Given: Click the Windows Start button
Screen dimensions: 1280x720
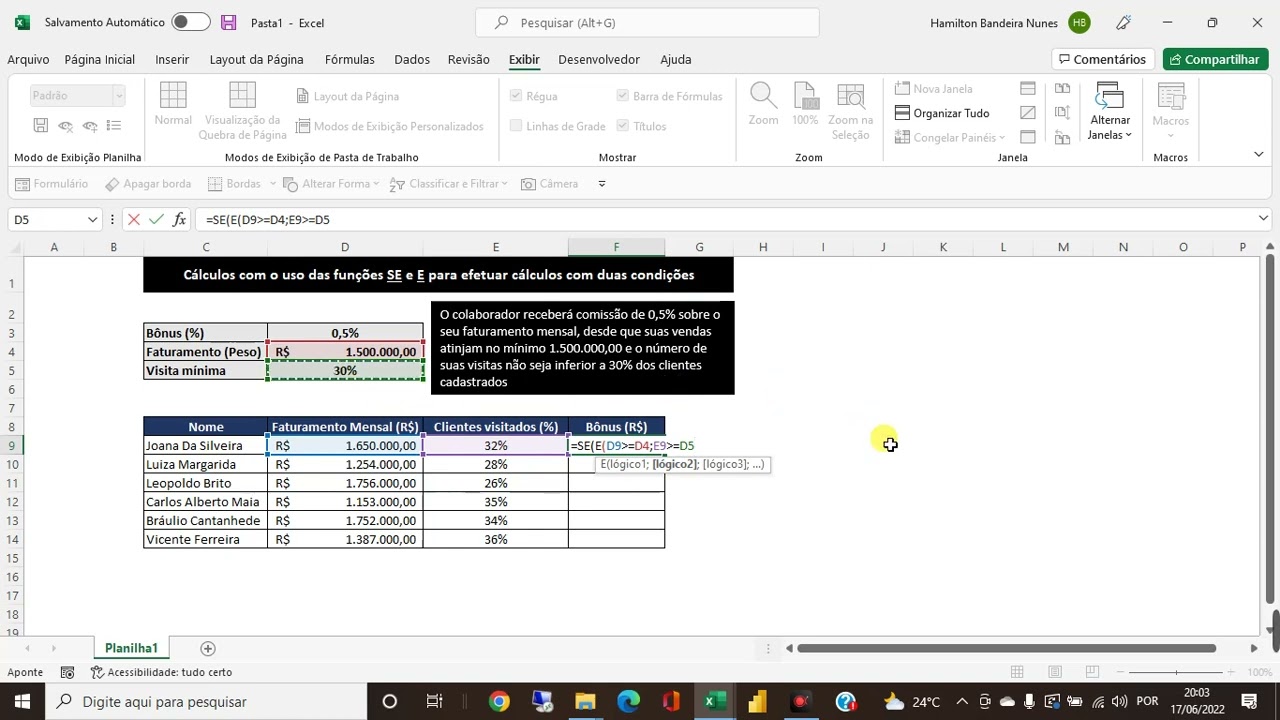Looking at the screenshot, I should click(22, 701).
